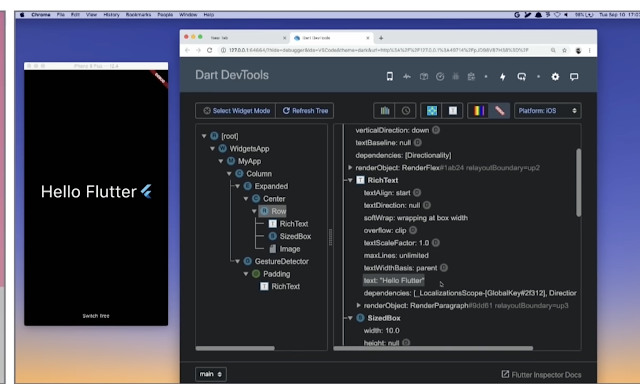Open DevTools settings gear icon
Image resolution: width=640 pixels, height=384 pixels.
point(555,76)
